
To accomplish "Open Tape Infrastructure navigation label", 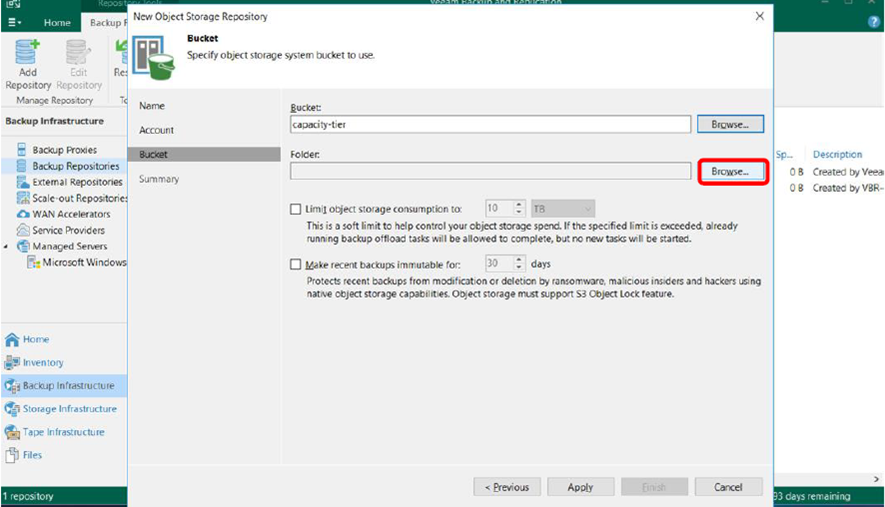I will click(63, 432).
